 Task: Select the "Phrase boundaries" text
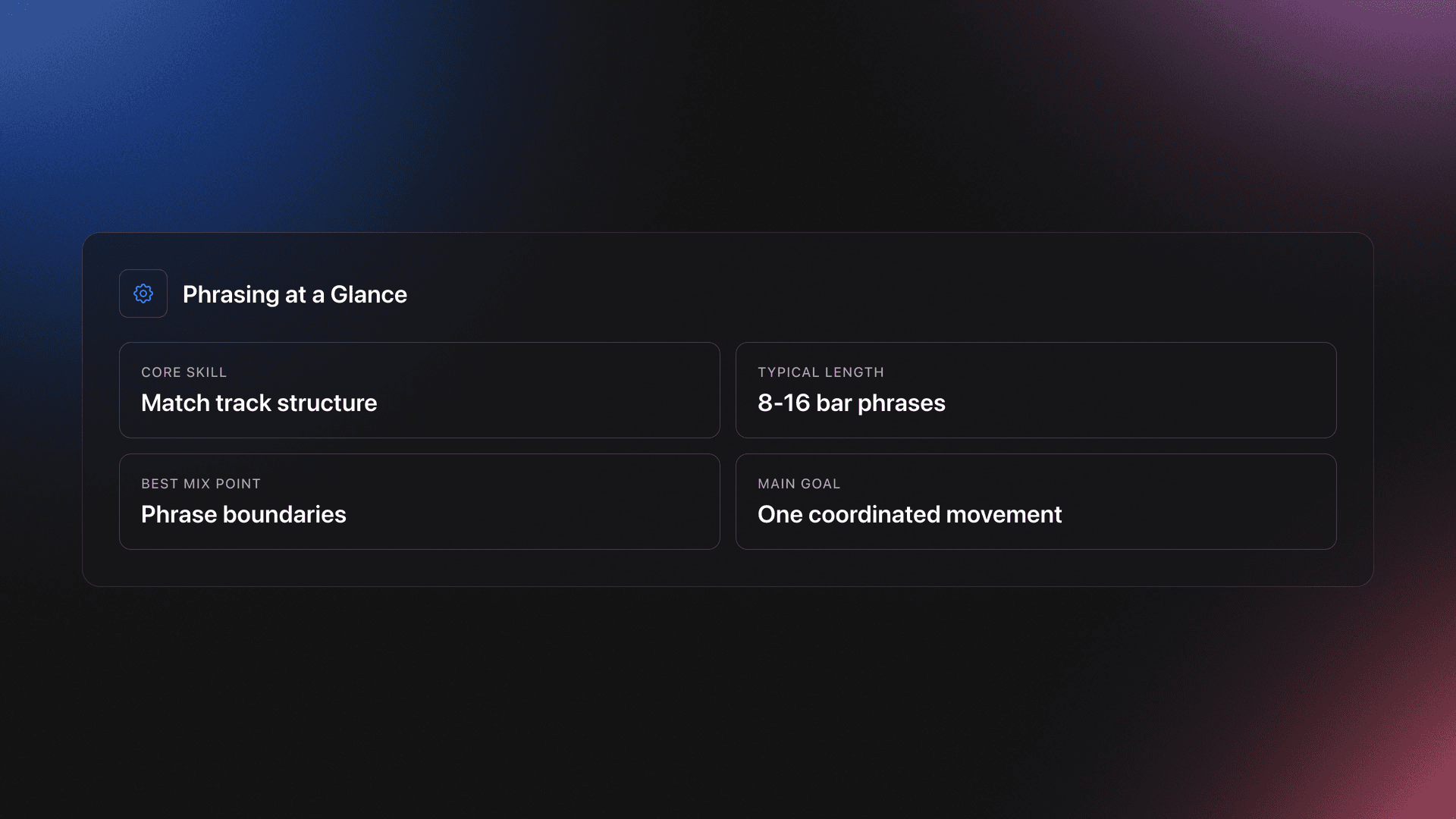pyautogui.click(x=243, y=514)
